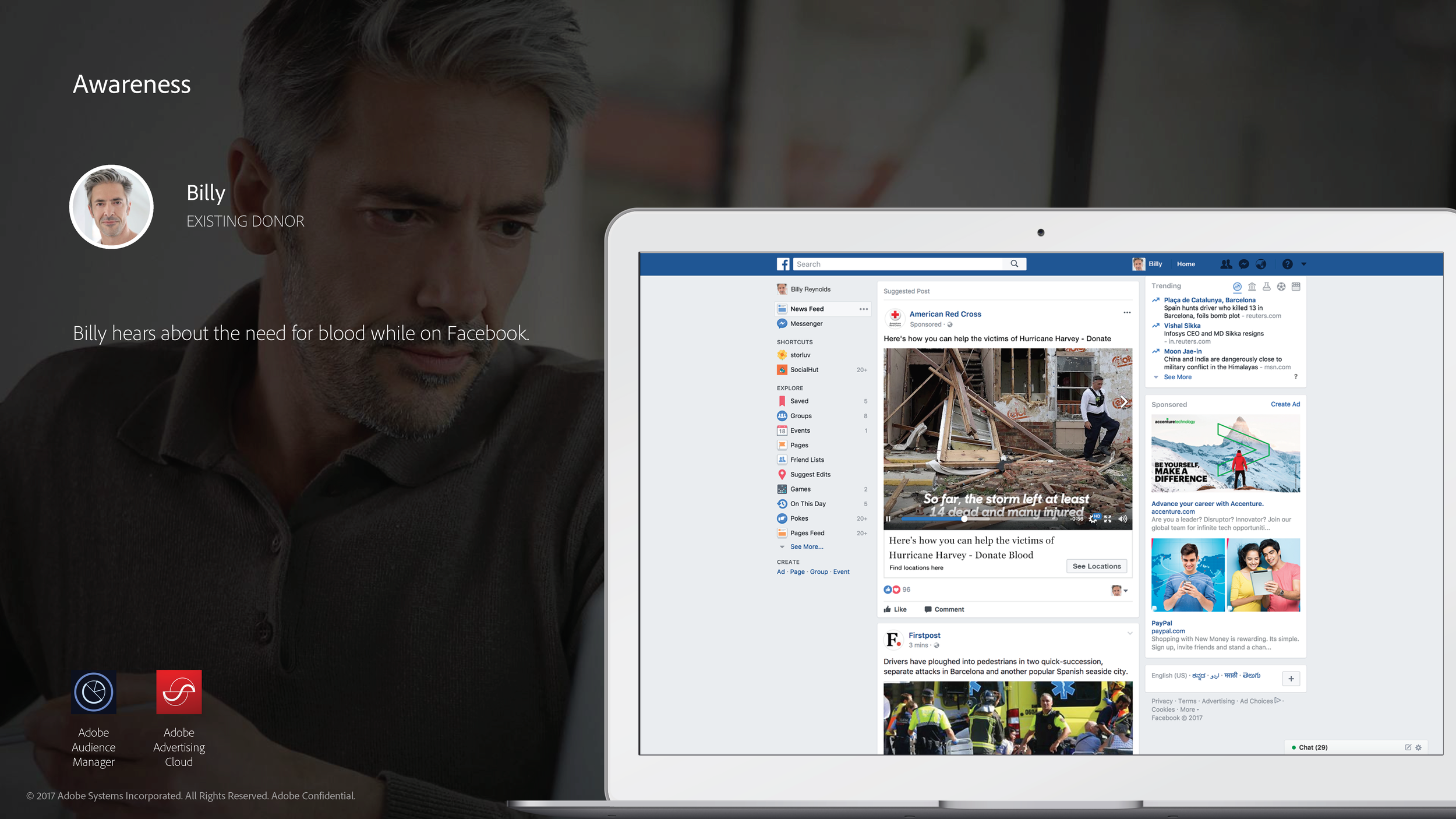
Task: Click the Help question mark icon
Action: 1287,264
